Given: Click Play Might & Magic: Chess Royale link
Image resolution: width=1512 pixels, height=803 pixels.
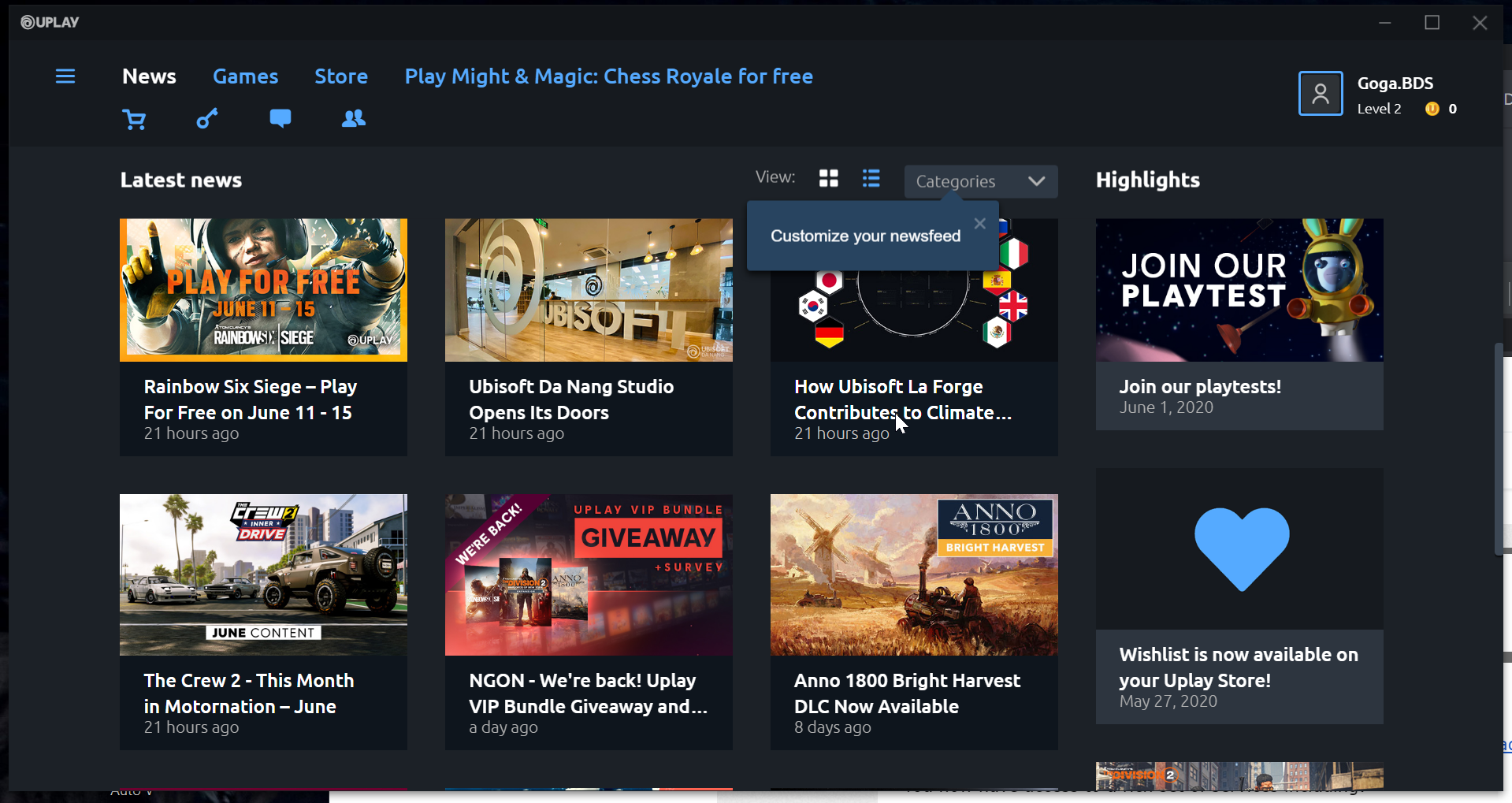Looking at the screenshot, I should click(608, 76).
